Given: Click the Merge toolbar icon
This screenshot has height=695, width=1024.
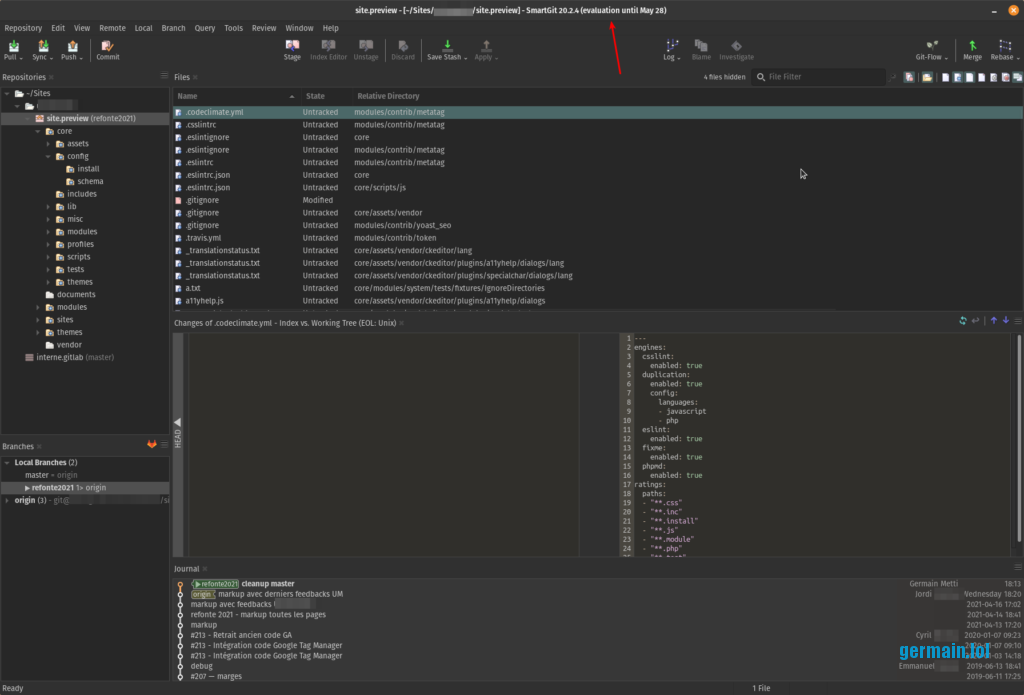Looking at the screenshot, I should 972,47.
